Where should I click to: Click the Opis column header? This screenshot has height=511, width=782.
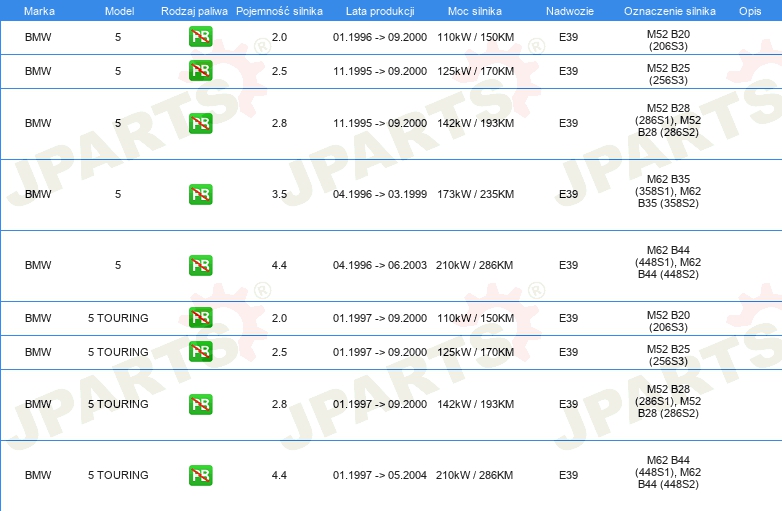click(x=750, y=11)
